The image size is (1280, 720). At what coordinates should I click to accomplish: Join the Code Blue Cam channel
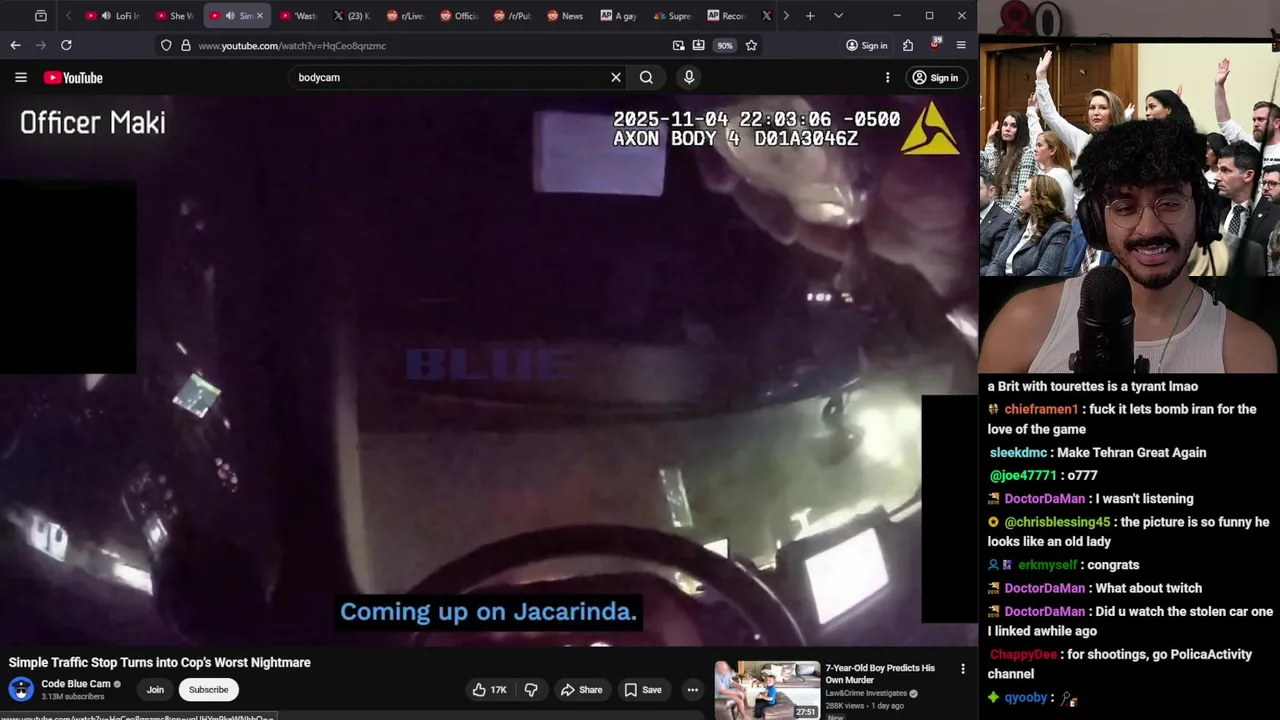pyautogui.click(x=155, y=689)
